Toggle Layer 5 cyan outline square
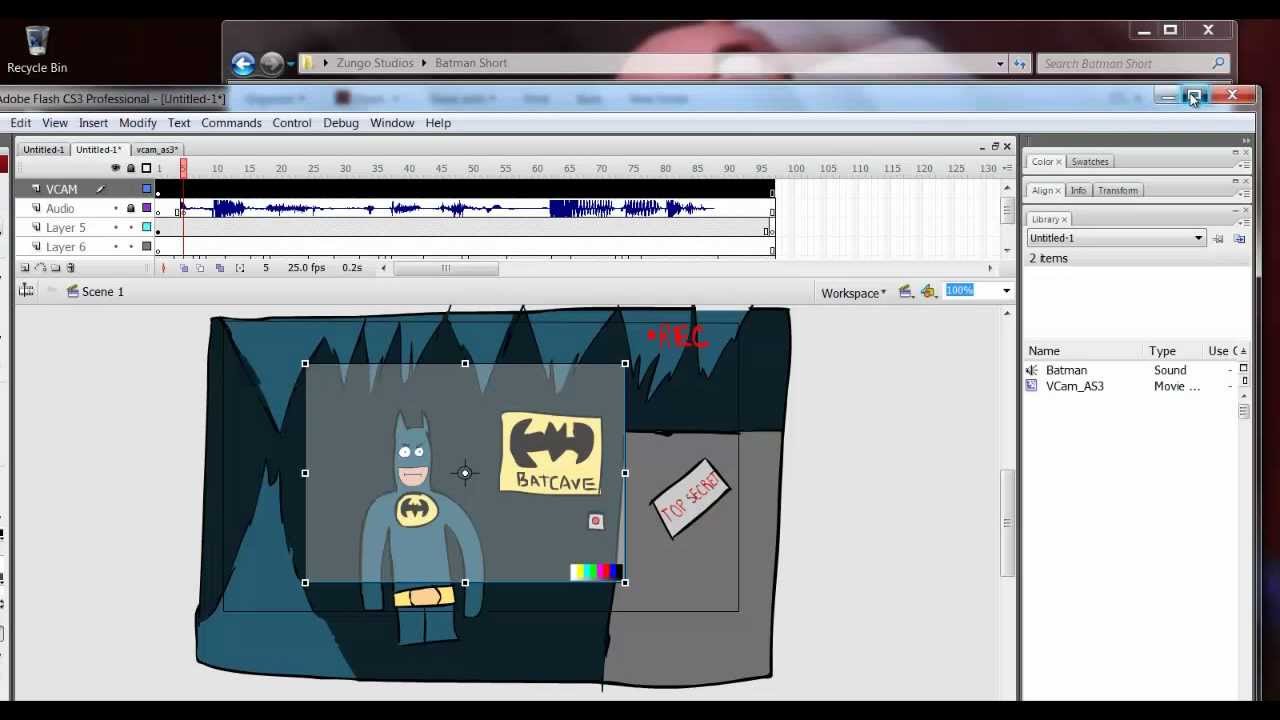The image size is (1280, 720). coord(146,227)
